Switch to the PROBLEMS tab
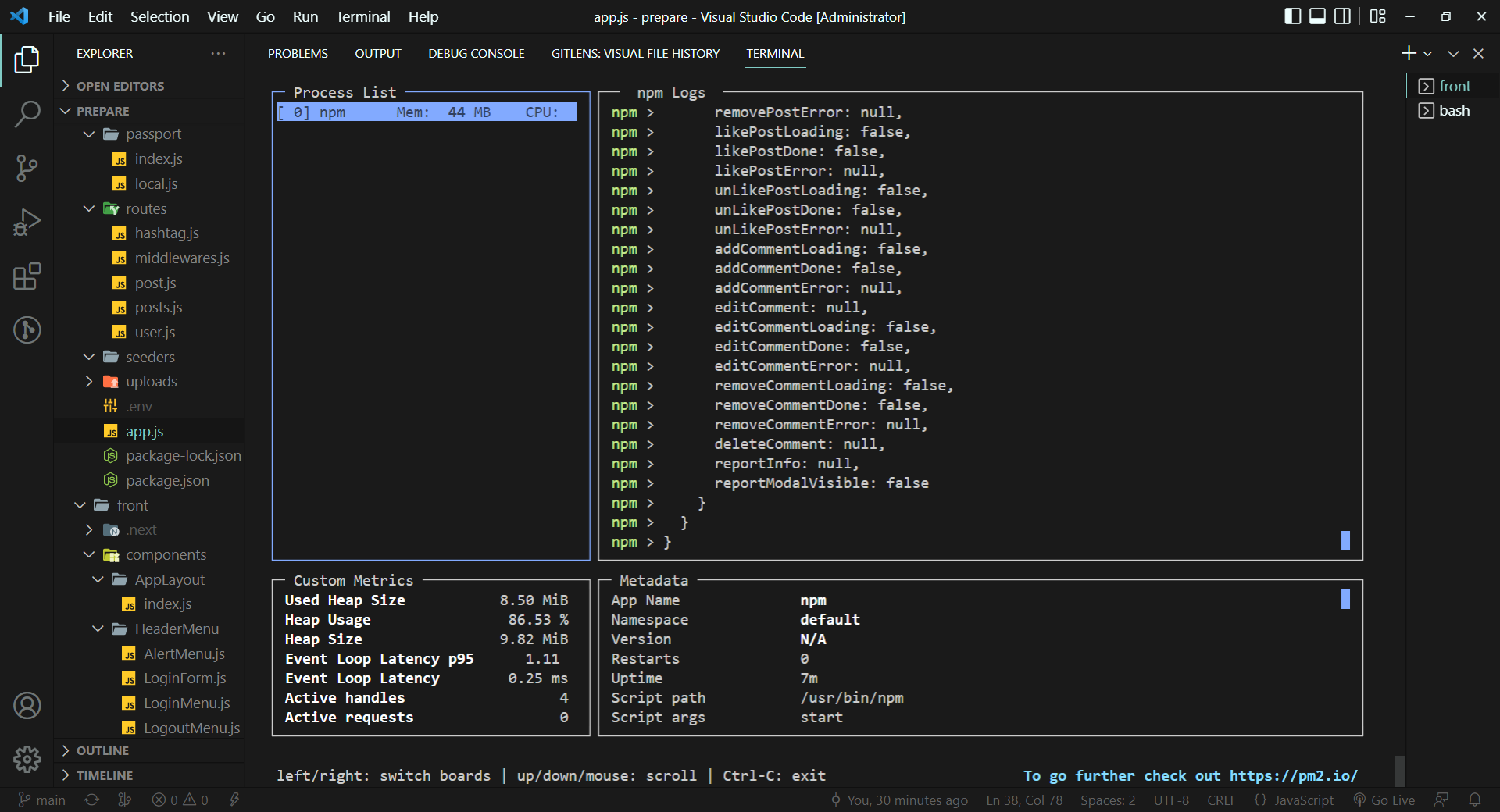This screenshot has width=1500, height=812. pyautogui.click(x=298, y=53)
